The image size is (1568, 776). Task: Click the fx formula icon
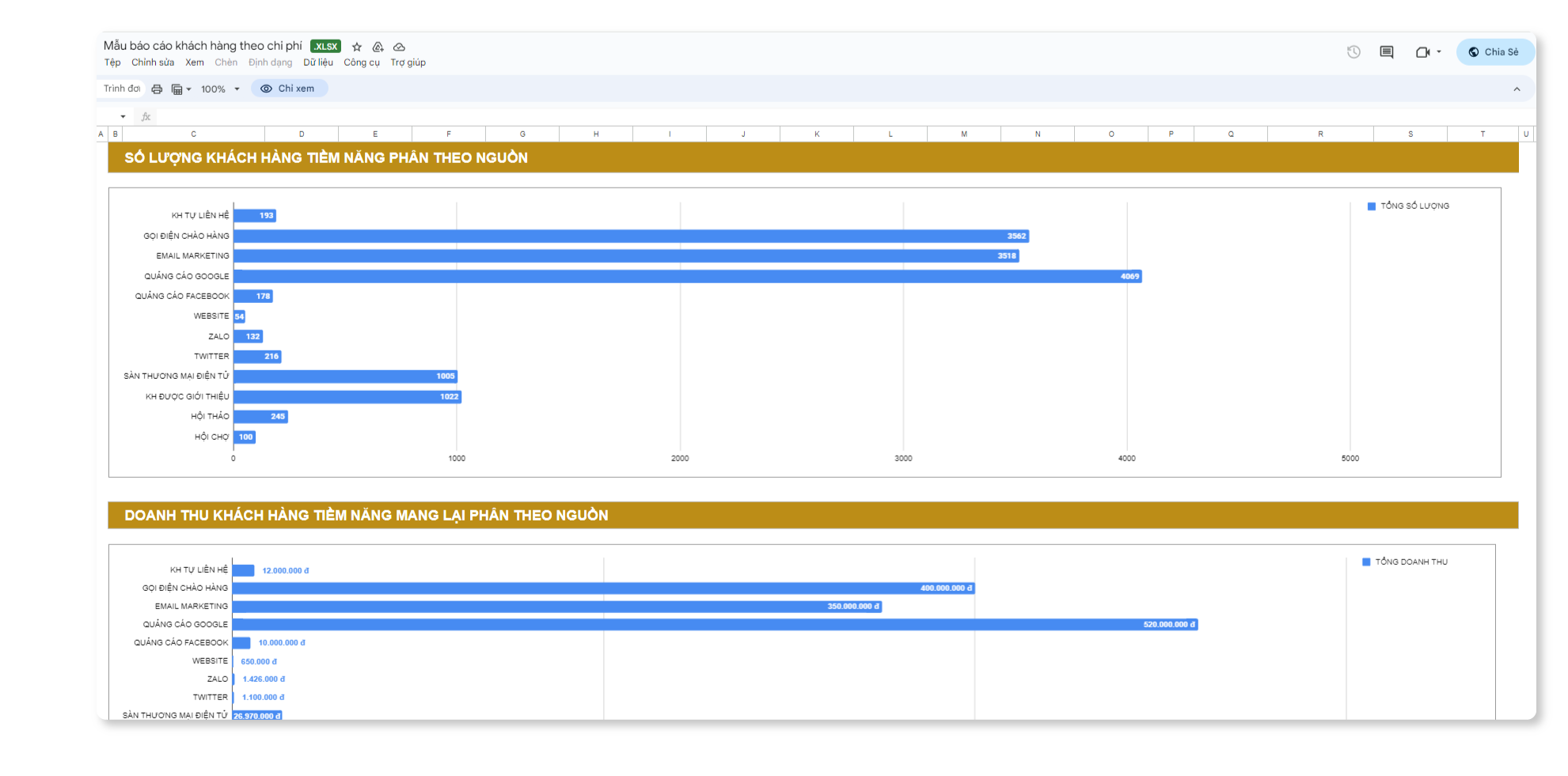[146, 116]
